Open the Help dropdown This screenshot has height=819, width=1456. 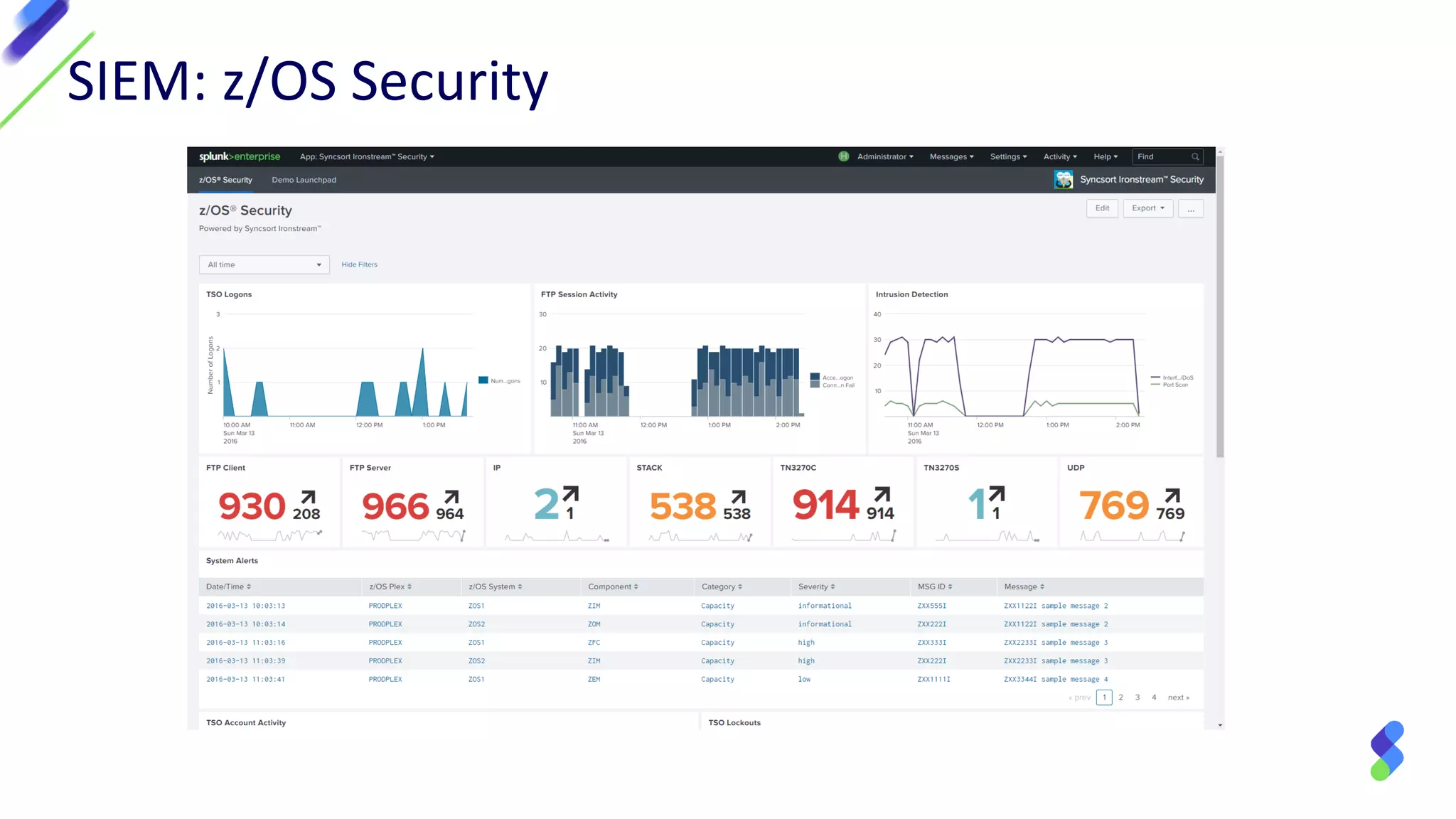click(1106, 156)
